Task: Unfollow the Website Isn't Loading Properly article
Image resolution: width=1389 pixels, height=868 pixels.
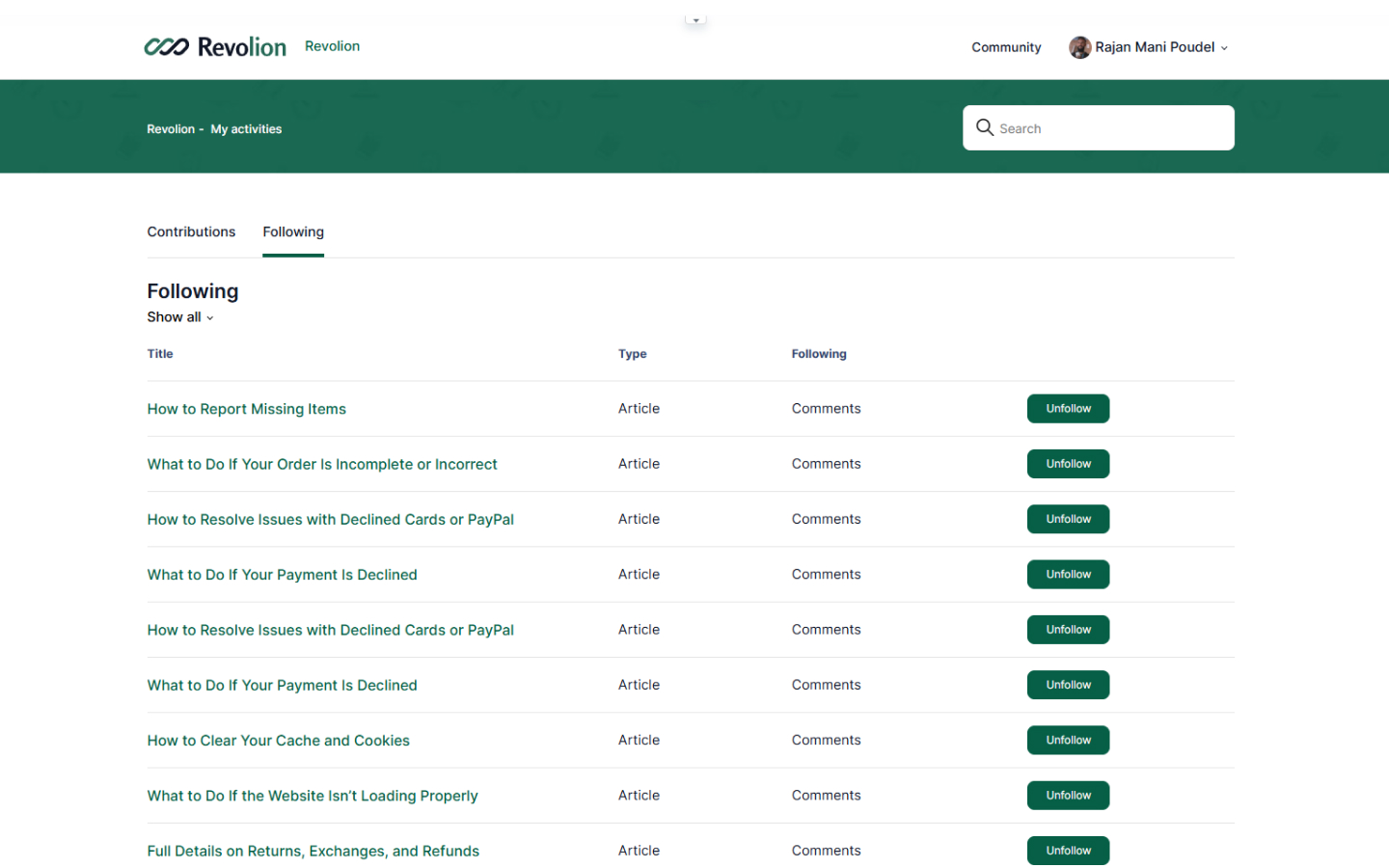Action: 1068,796
